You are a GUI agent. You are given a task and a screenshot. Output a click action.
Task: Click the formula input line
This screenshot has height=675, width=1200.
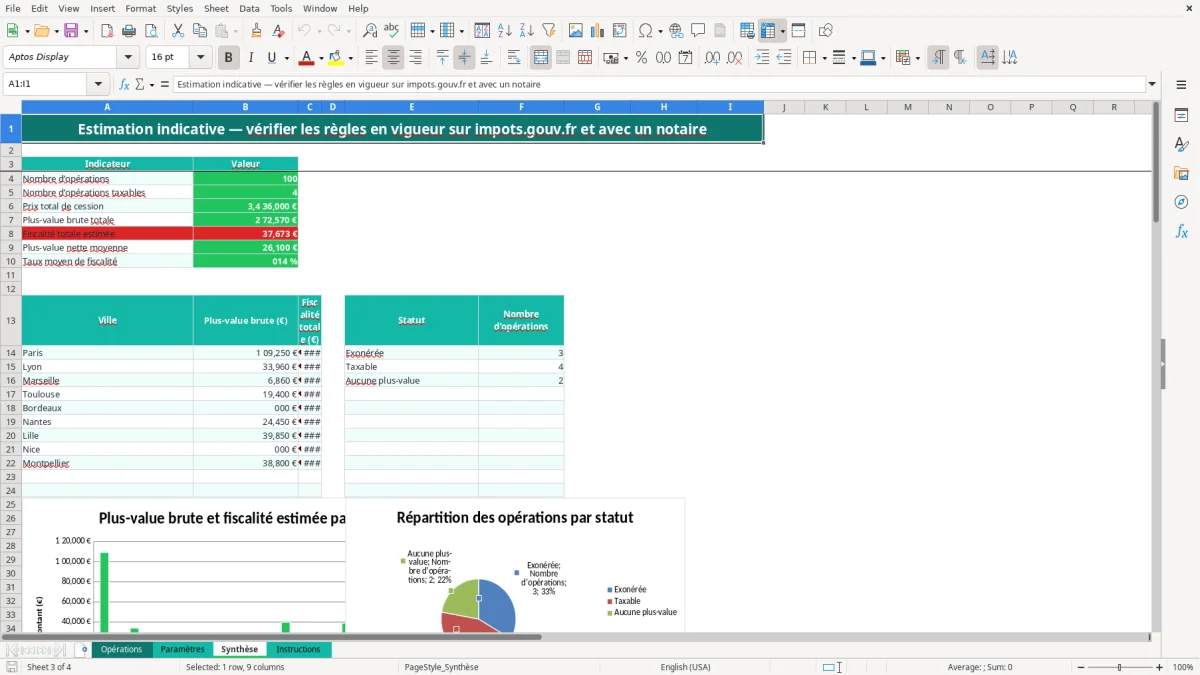pyautogui.click(x=658, y=85)
